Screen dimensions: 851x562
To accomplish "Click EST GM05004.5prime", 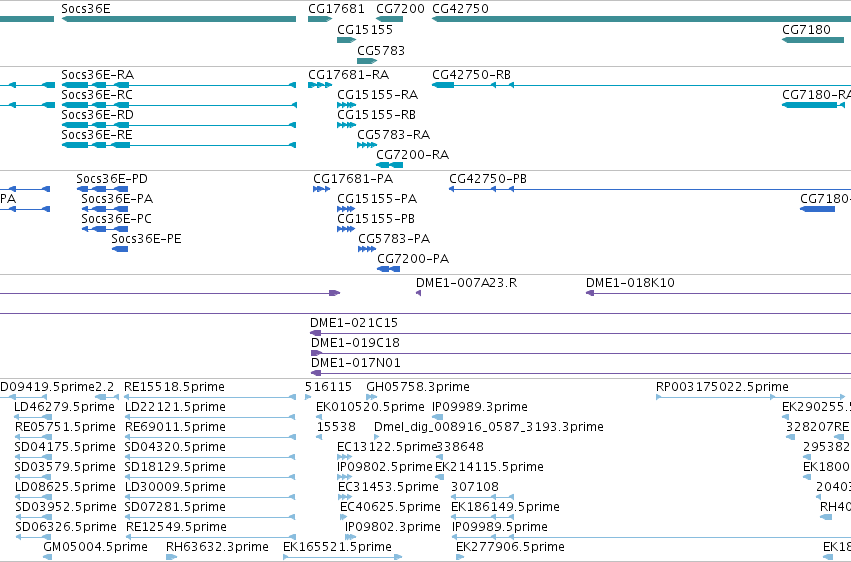I will click(96, 547).
